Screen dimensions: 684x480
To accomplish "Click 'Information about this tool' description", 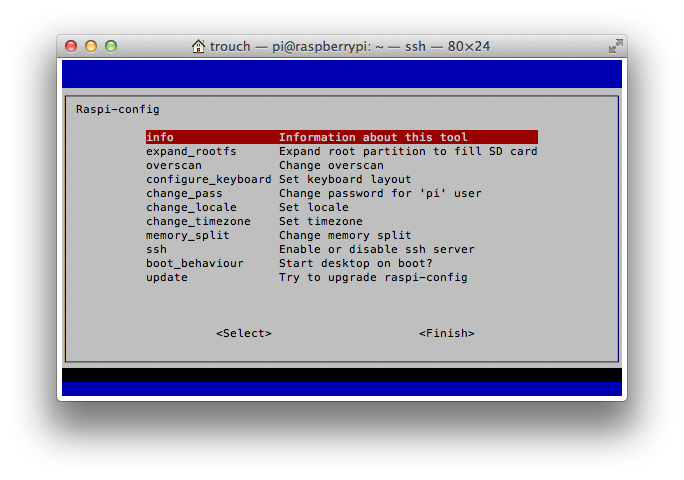I will pyautogui.click(x=373, y=137).
